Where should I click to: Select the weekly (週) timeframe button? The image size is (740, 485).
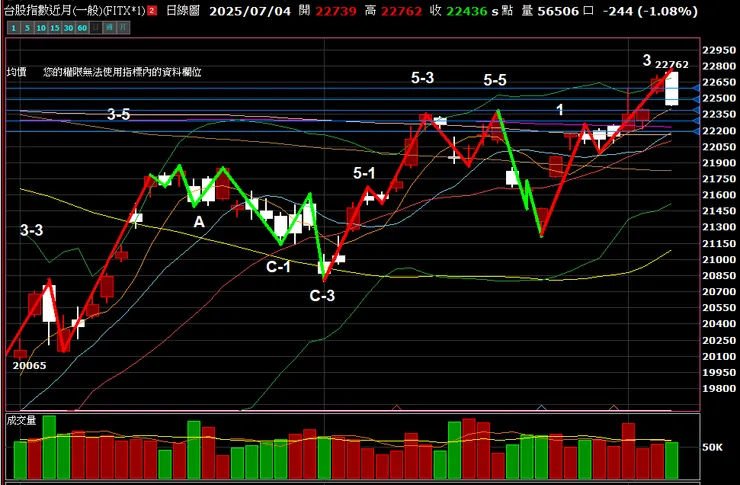pos(109,28)
